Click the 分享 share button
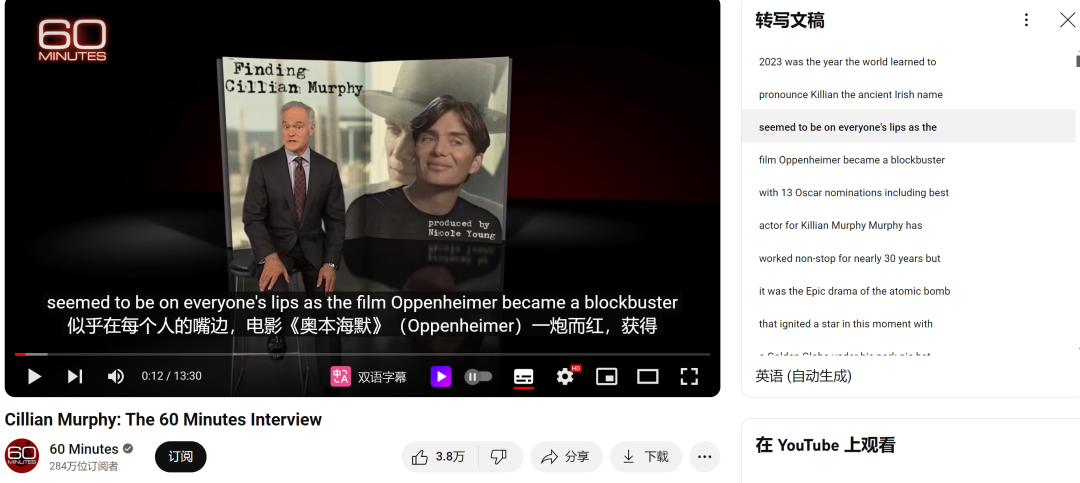 (x=566, y=457)
